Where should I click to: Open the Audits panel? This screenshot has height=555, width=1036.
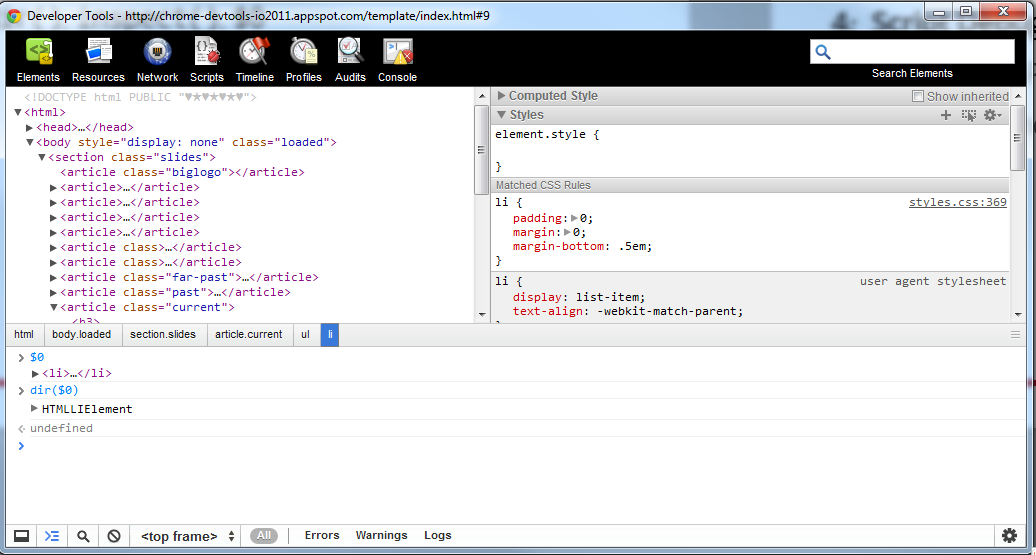350,60
